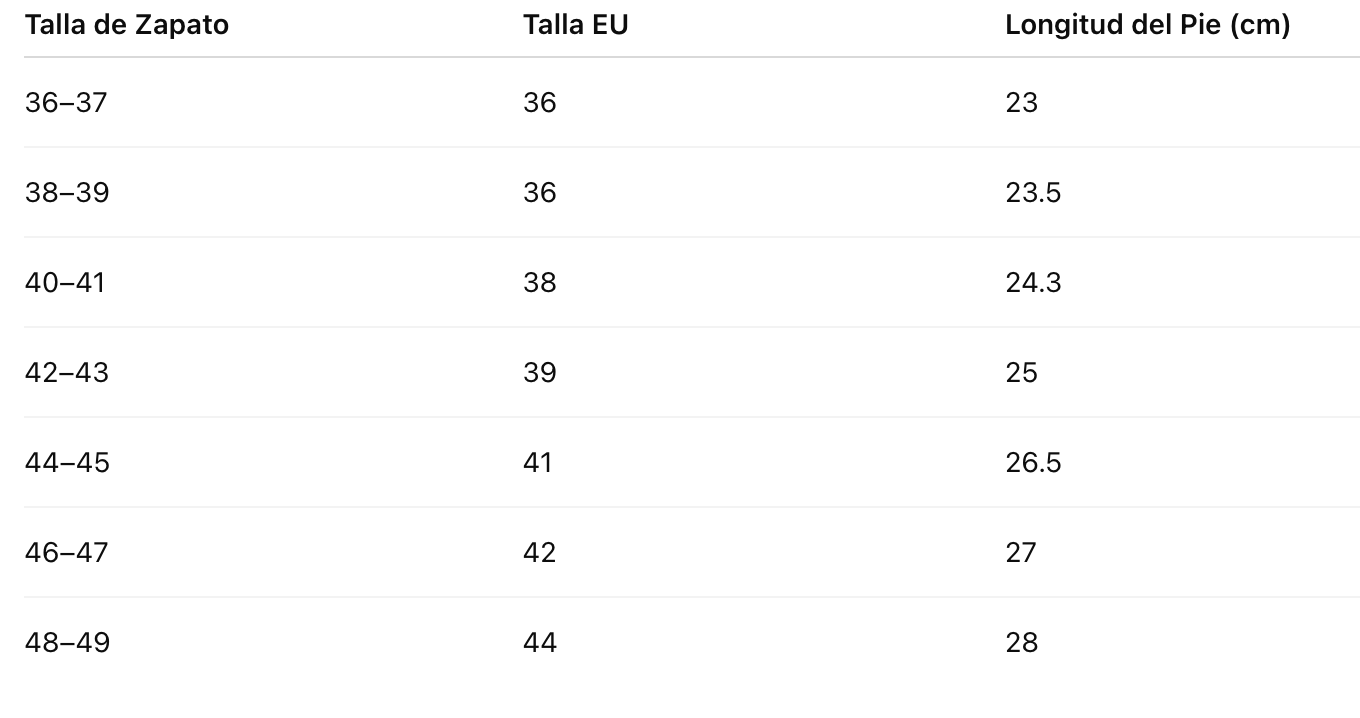
Task: Pick the 24.3 foot length value
Action: pyautogui.click(x=1033, y=283)
